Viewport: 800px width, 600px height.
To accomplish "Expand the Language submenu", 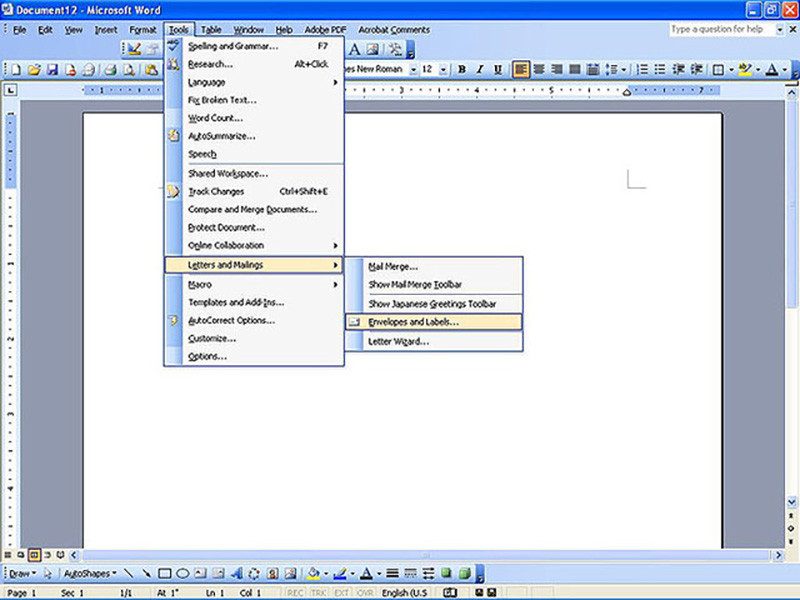I will (254, 82).
